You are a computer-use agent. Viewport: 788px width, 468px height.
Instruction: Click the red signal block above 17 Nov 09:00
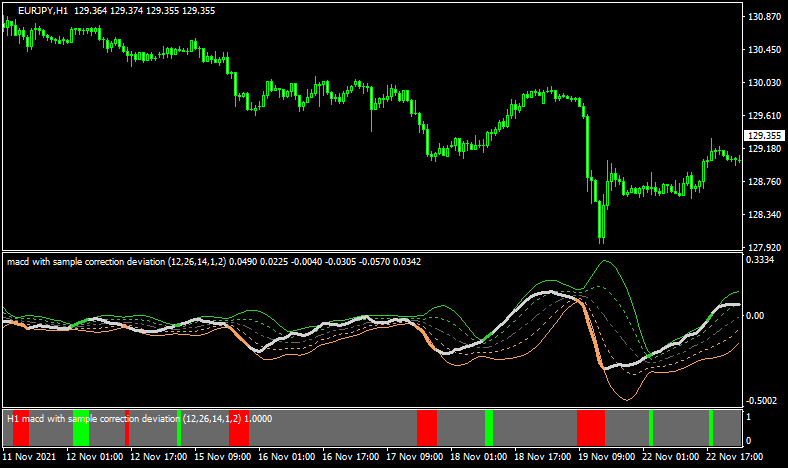click(427, 427)
